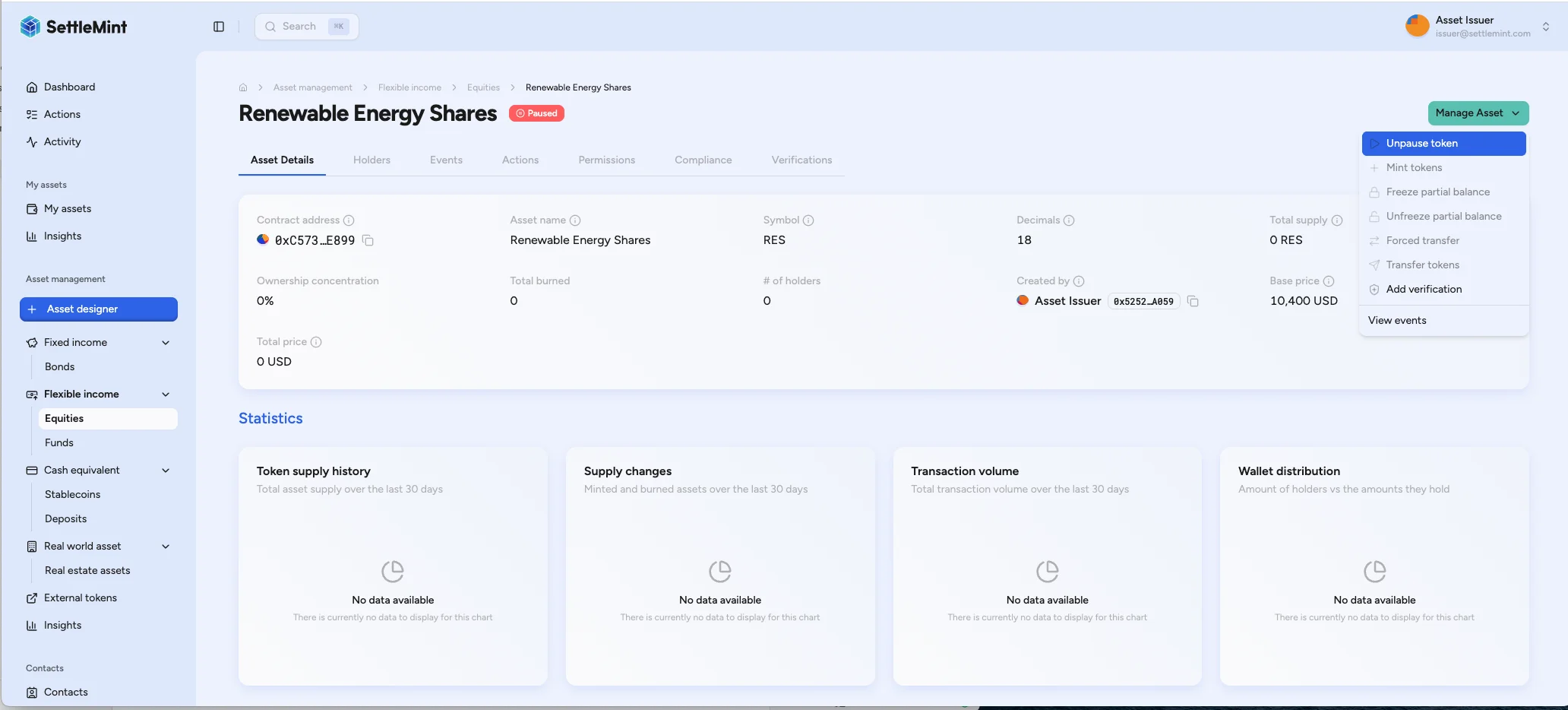Copy the contract address

tap(368, 240)
